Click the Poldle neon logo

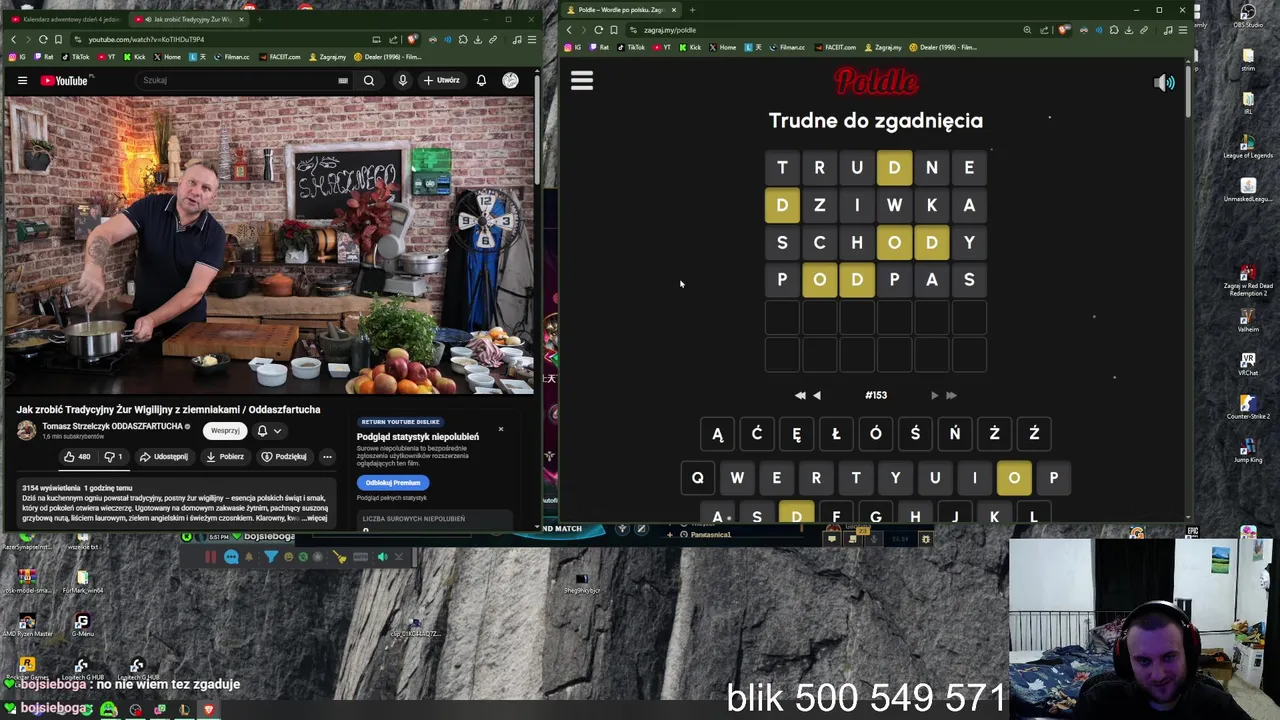[876, 82]
